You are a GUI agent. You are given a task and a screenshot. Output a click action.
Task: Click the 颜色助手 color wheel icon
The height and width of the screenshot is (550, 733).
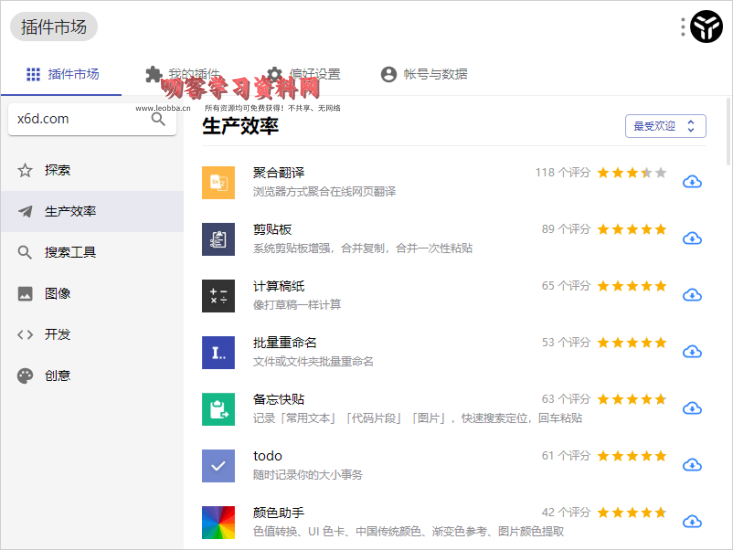(218, 522)
